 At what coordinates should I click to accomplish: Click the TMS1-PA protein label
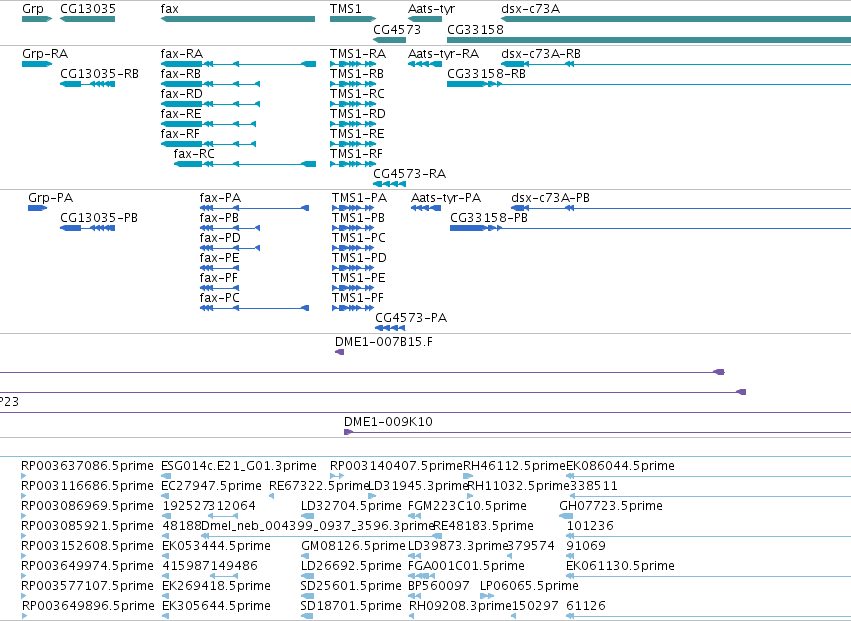(359, 198)
